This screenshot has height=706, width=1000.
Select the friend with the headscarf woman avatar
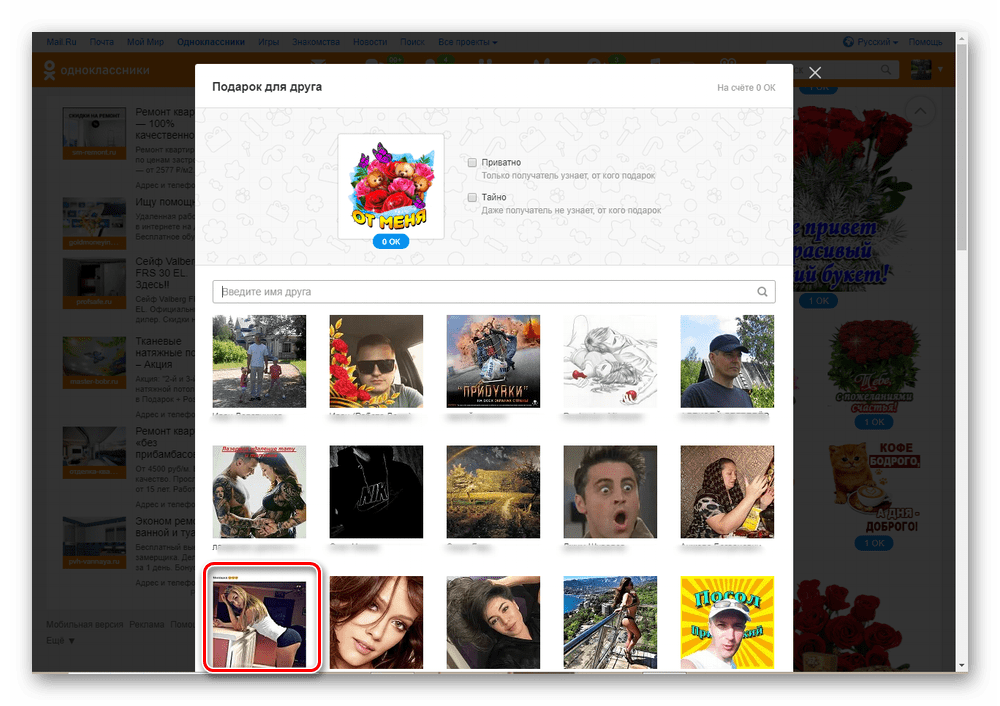click(727, 492)
